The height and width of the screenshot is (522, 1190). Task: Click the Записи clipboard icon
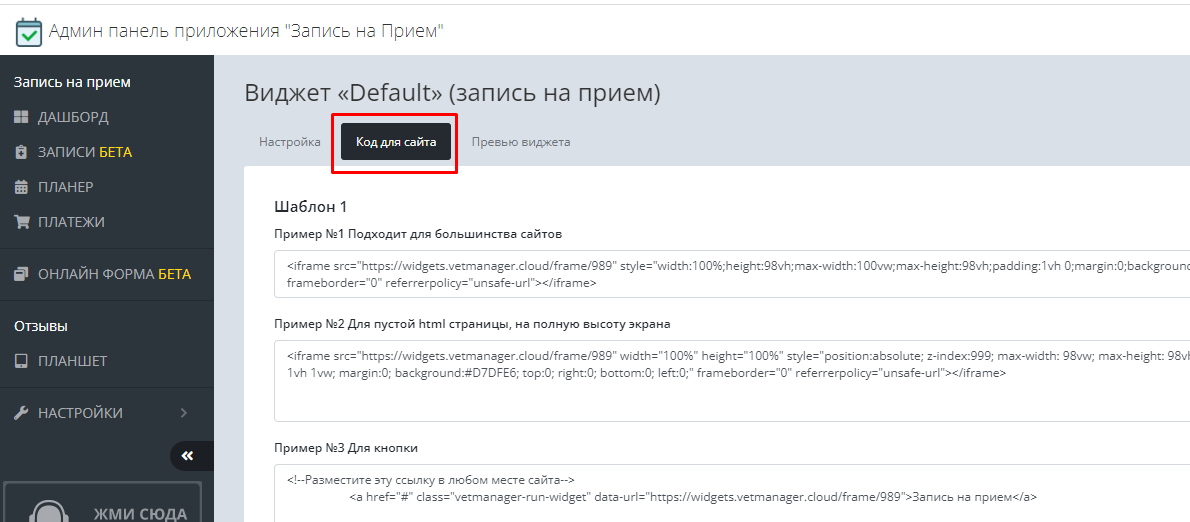pos(21,152)
